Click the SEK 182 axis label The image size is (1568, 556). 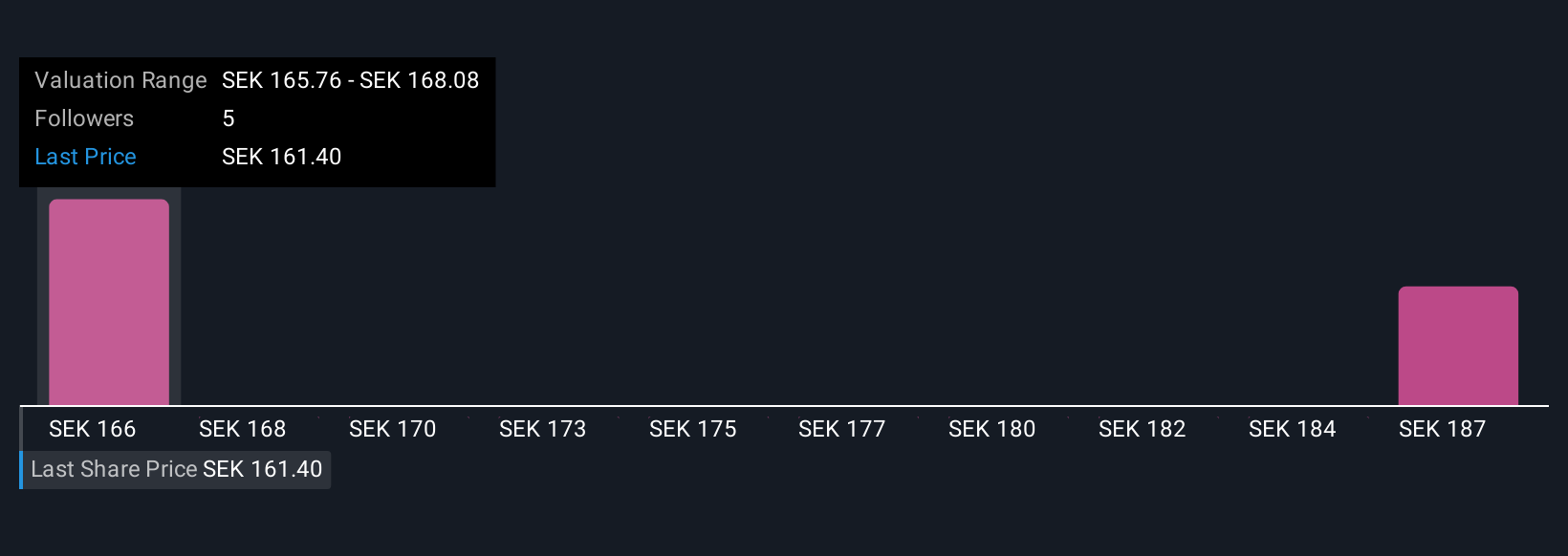tap(1143, 429)
